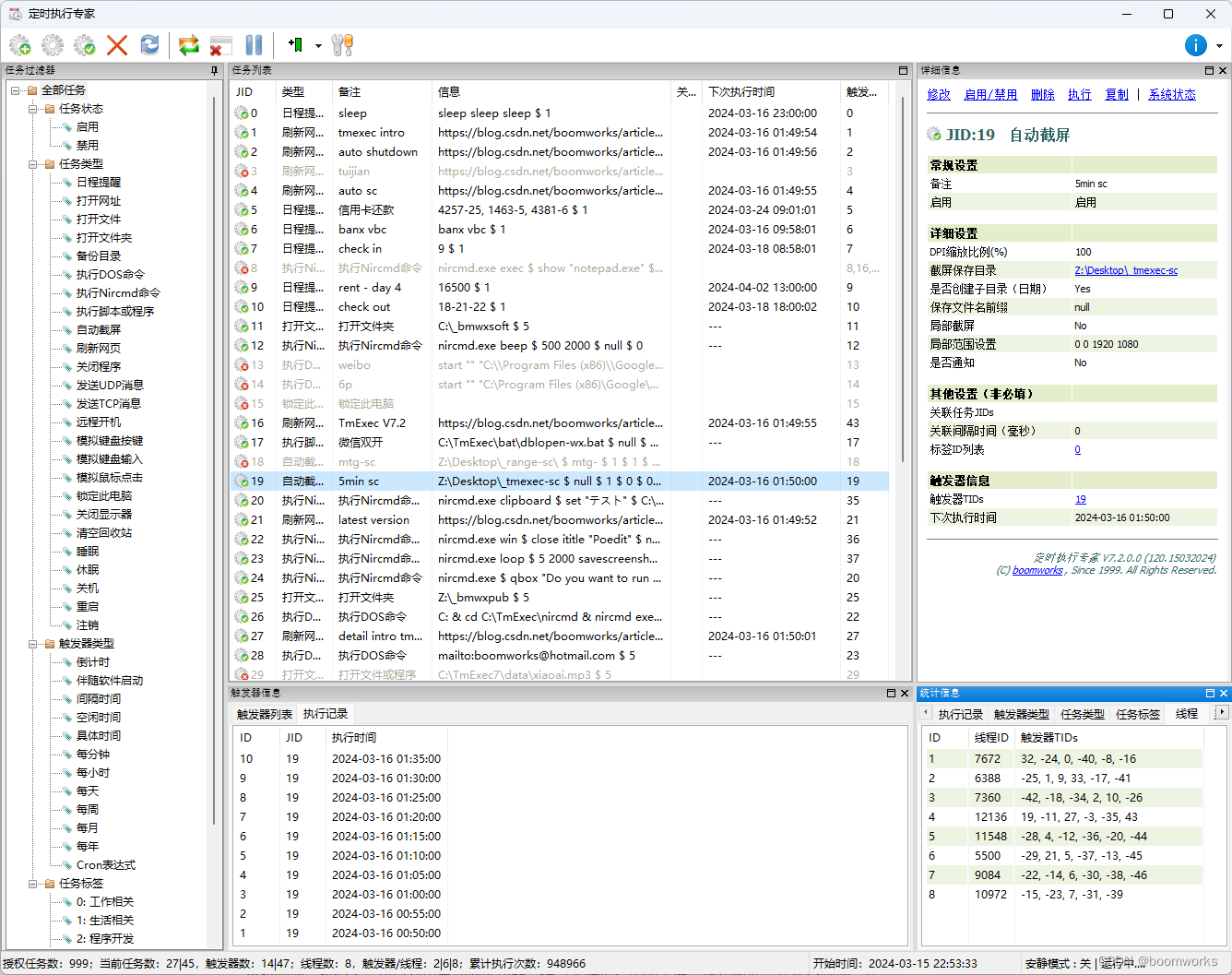Select the 线程 statistics tab
The height and width of the screenshot is (975, 1232).
click(x=1187, y=714)
